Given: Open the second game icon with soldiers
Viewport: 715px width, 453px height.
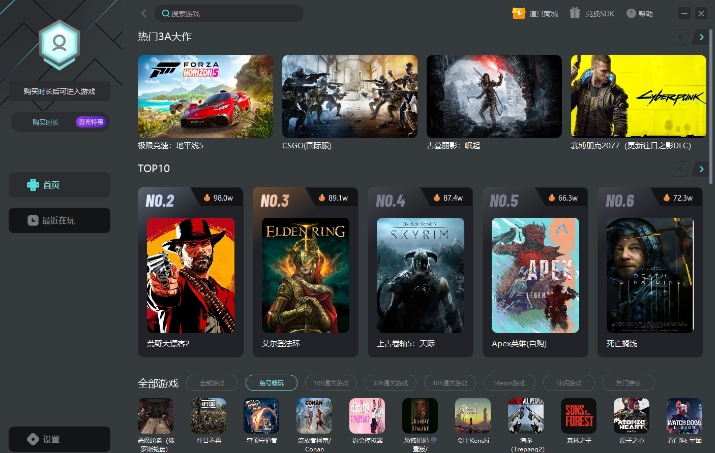Looking at the screenshot, I should (x=208, y=416).
